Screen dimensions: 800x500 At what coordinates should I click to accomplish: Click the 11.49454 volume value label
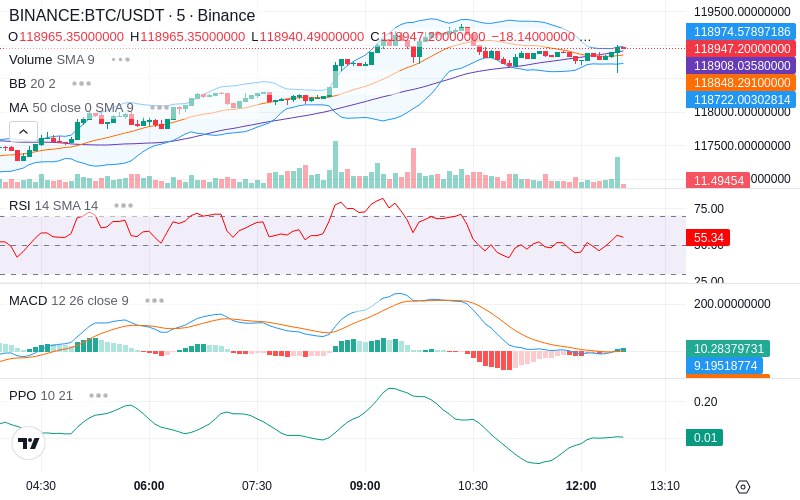click(x=718, y=180)
